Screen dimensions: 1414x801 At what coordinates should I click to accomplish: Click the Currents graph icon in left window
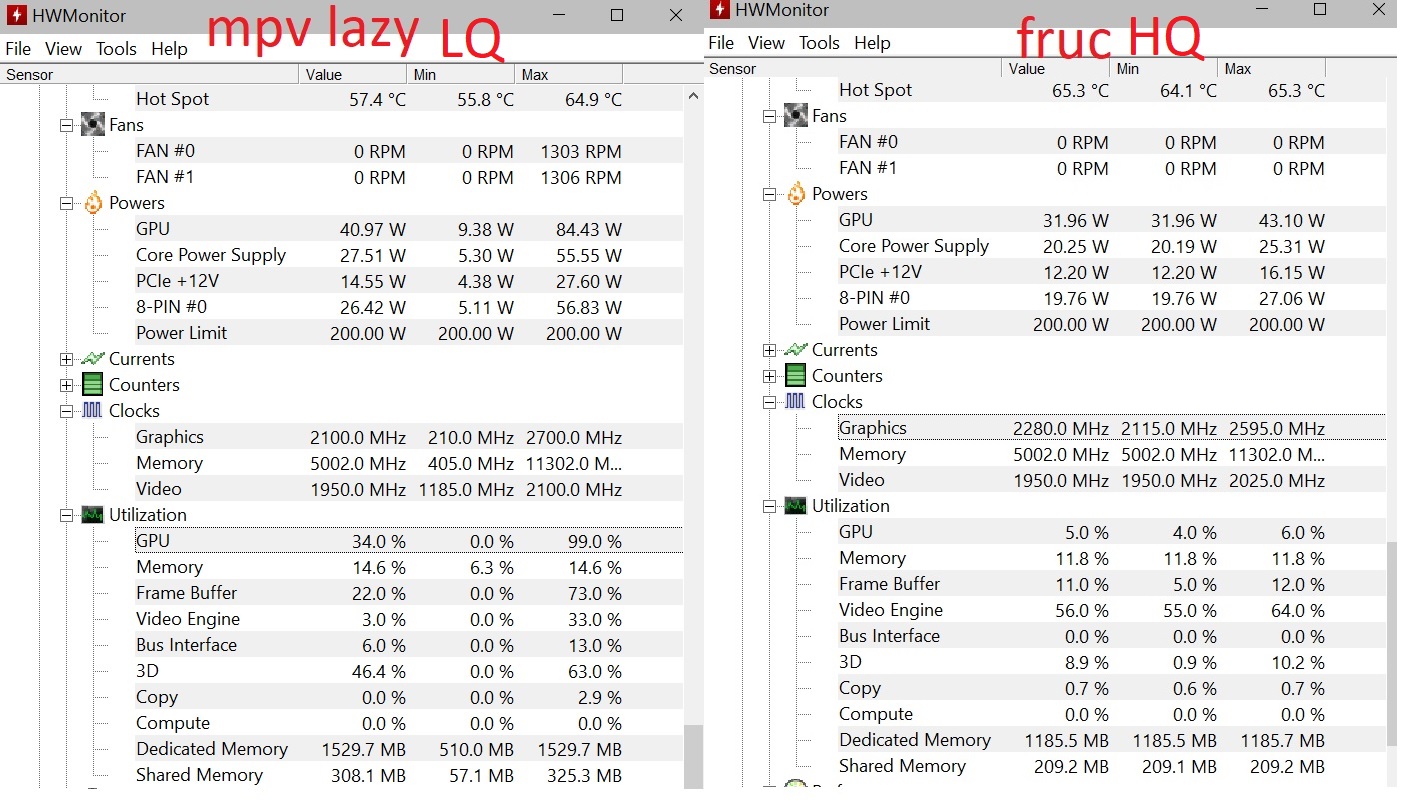93,359
